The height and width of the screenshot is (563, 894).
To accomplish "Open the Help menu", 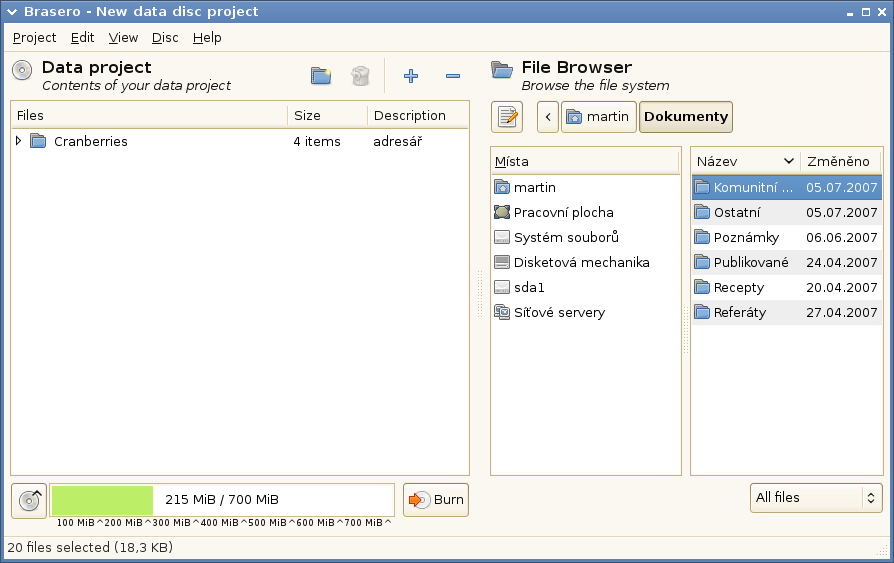I will (207, 38).
